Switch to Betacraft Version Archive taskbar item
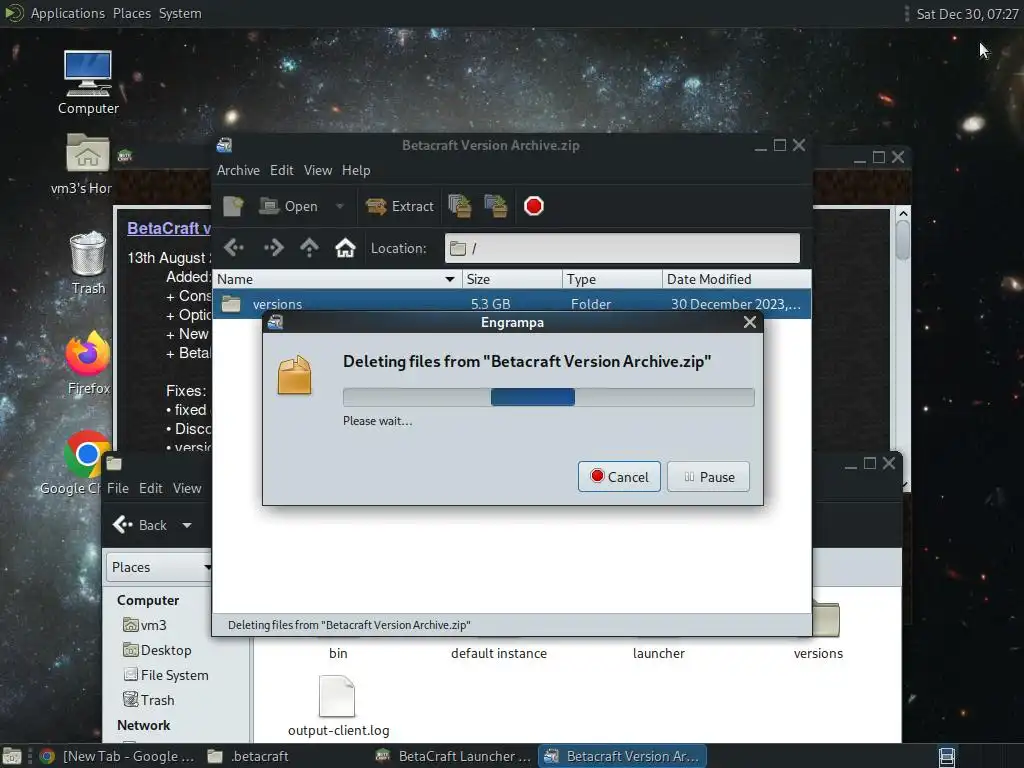 point(623,756)
